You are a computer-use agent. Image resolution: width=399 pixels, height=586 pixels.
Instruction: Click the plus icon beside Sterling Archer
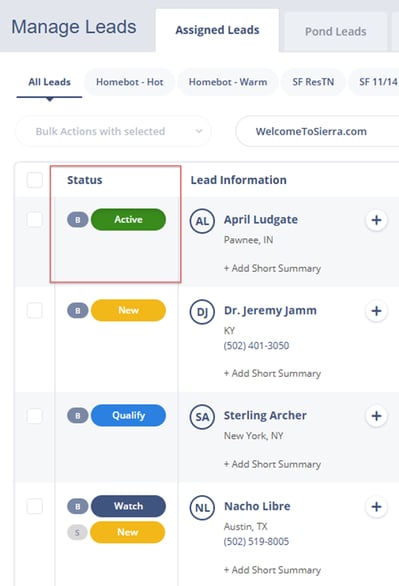coord(376,416)
